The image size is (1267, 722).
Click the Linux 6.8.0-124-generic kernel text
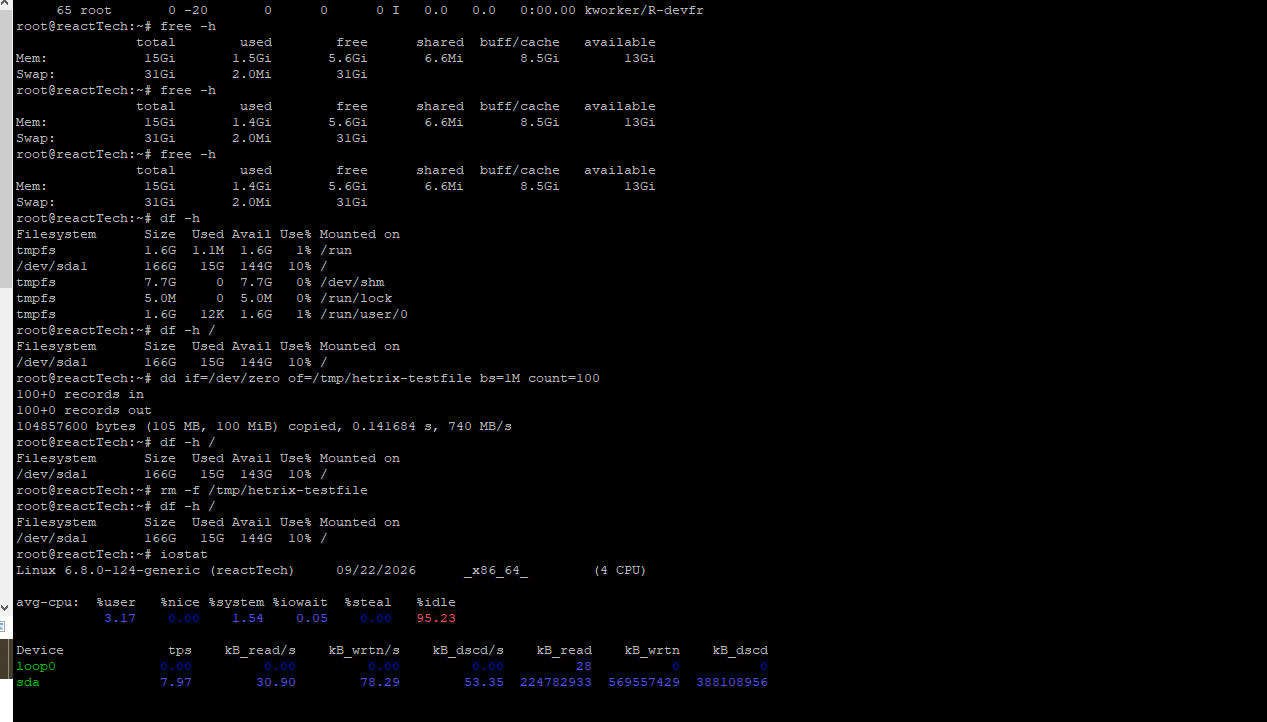[x=108, y=570]
